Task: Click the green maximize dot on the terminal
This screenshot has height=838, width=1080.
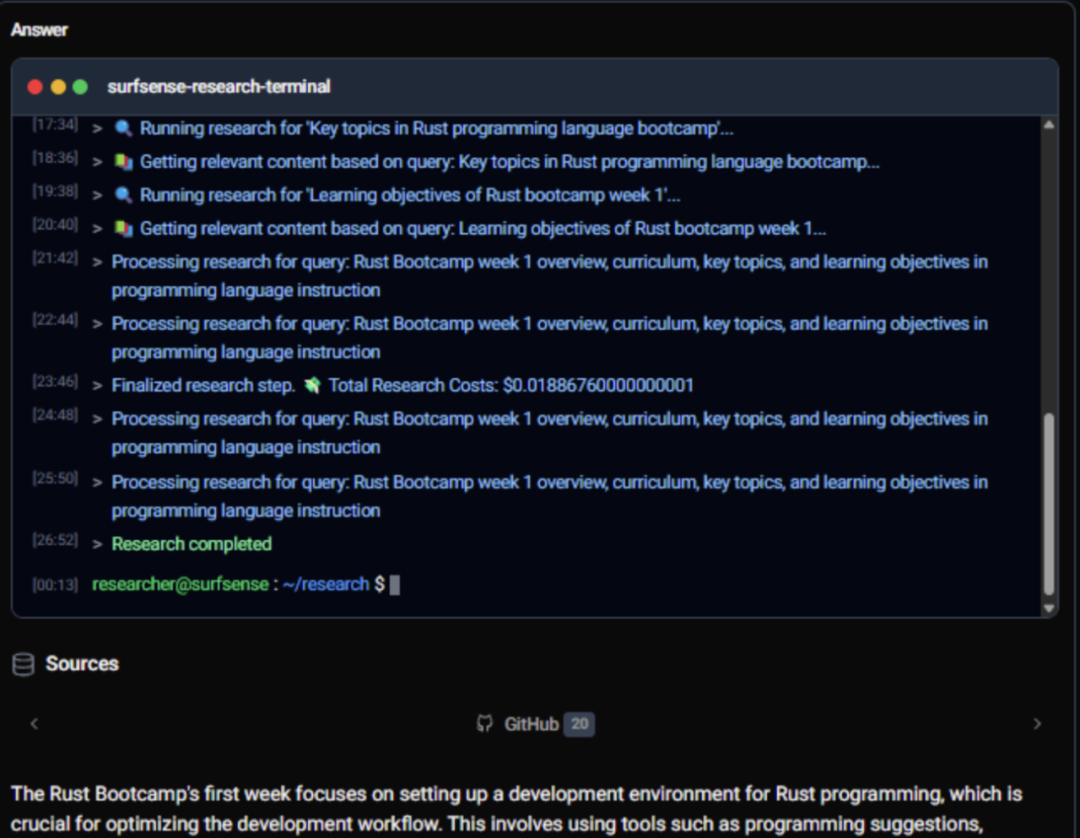Action: (x=80, y=87)
